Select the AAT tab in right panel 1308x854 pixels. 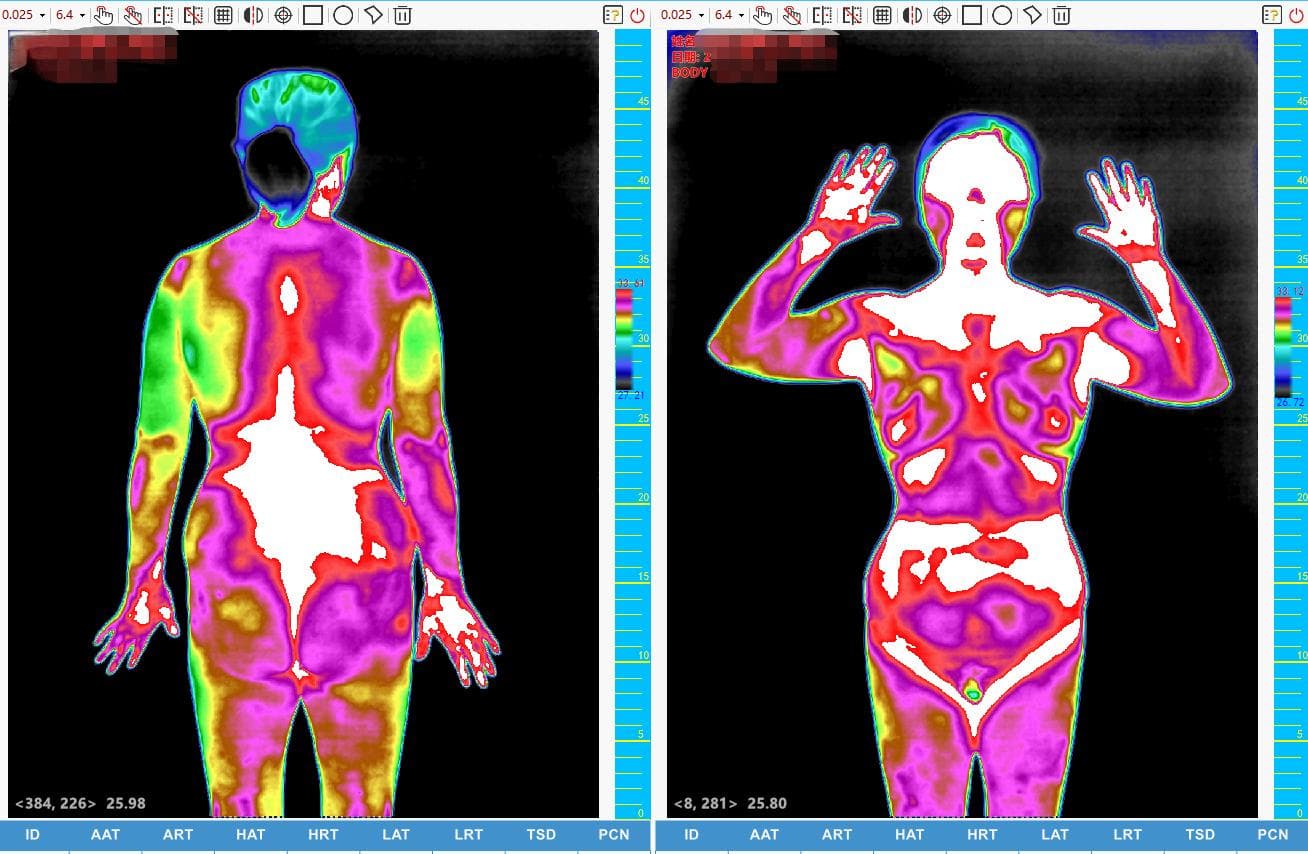[x=764, y=835]
